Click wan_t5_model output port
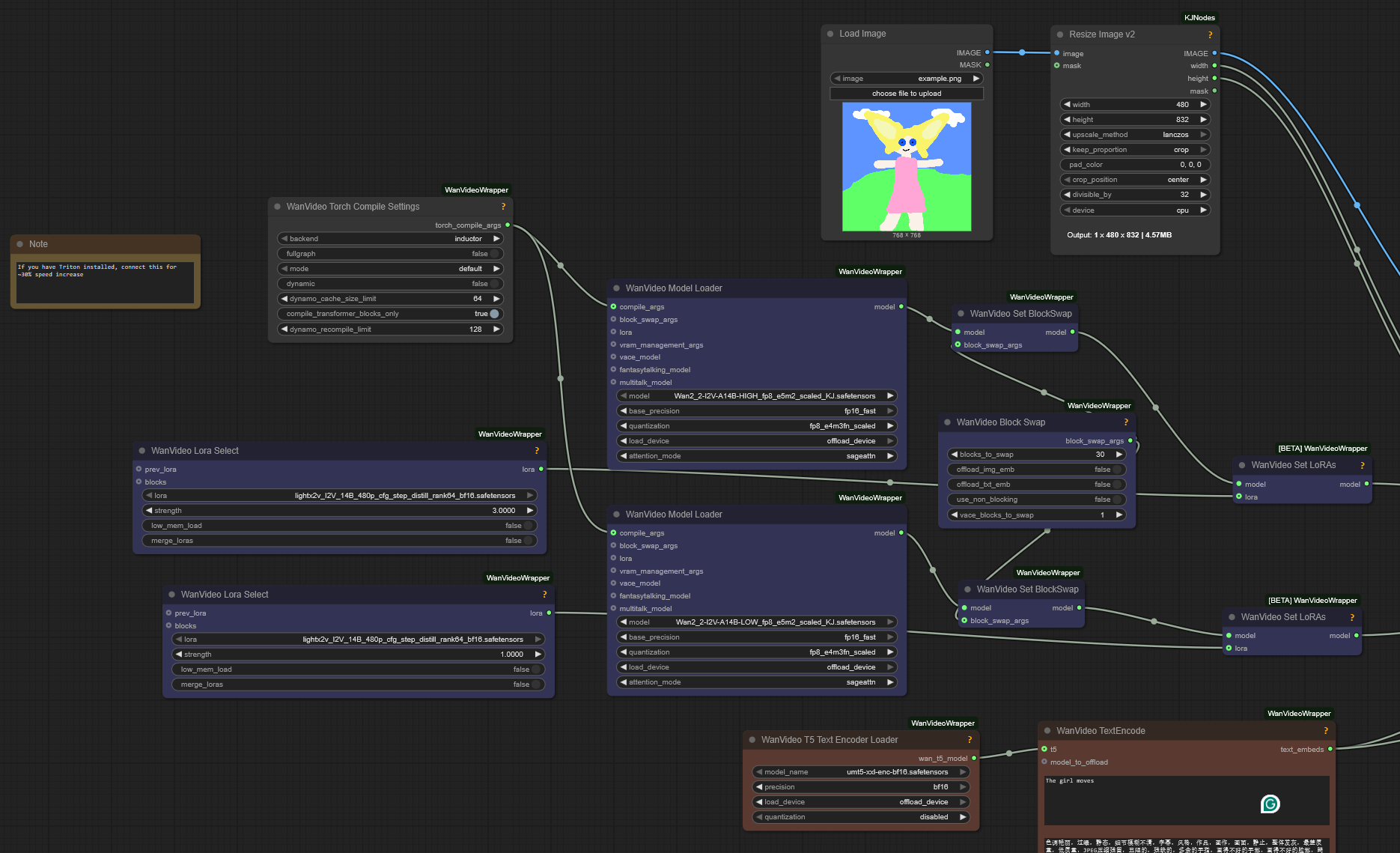Screen dimensions: 1400x853 click(x=974, y=758)
